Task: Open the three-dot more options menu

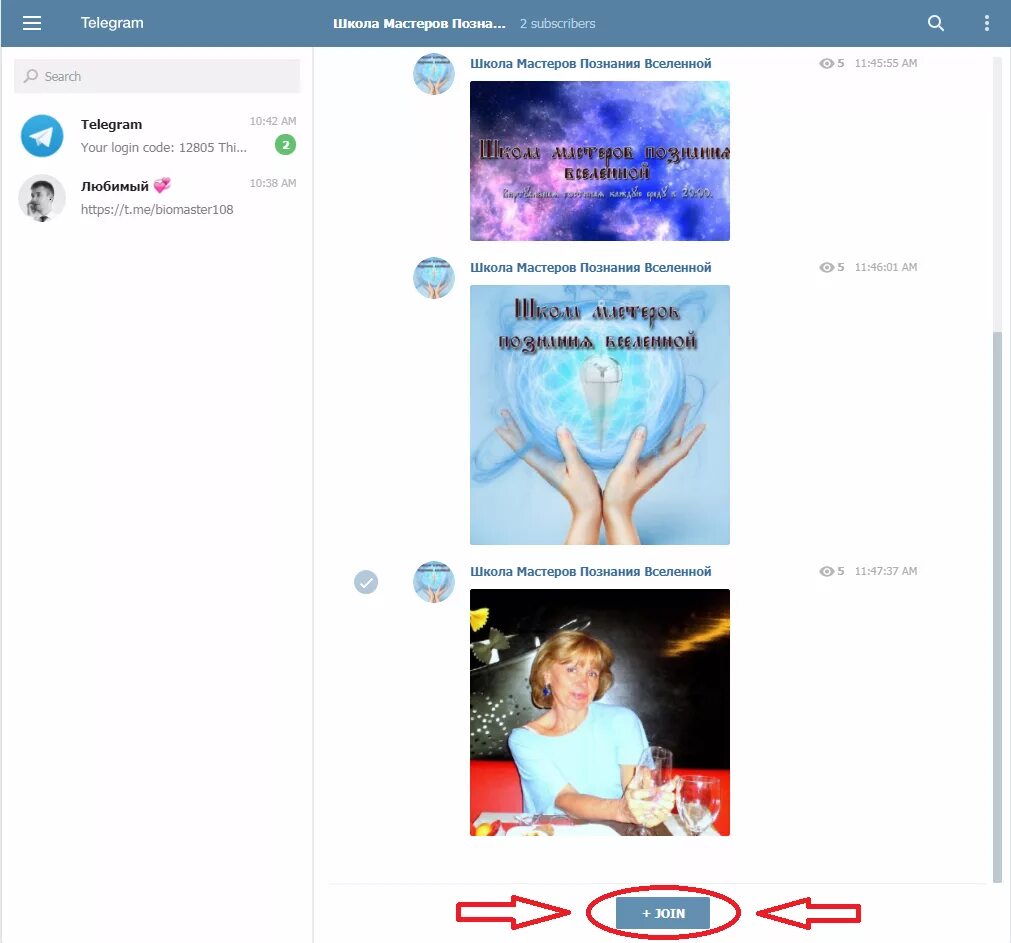Action: [x=986, y=23]
